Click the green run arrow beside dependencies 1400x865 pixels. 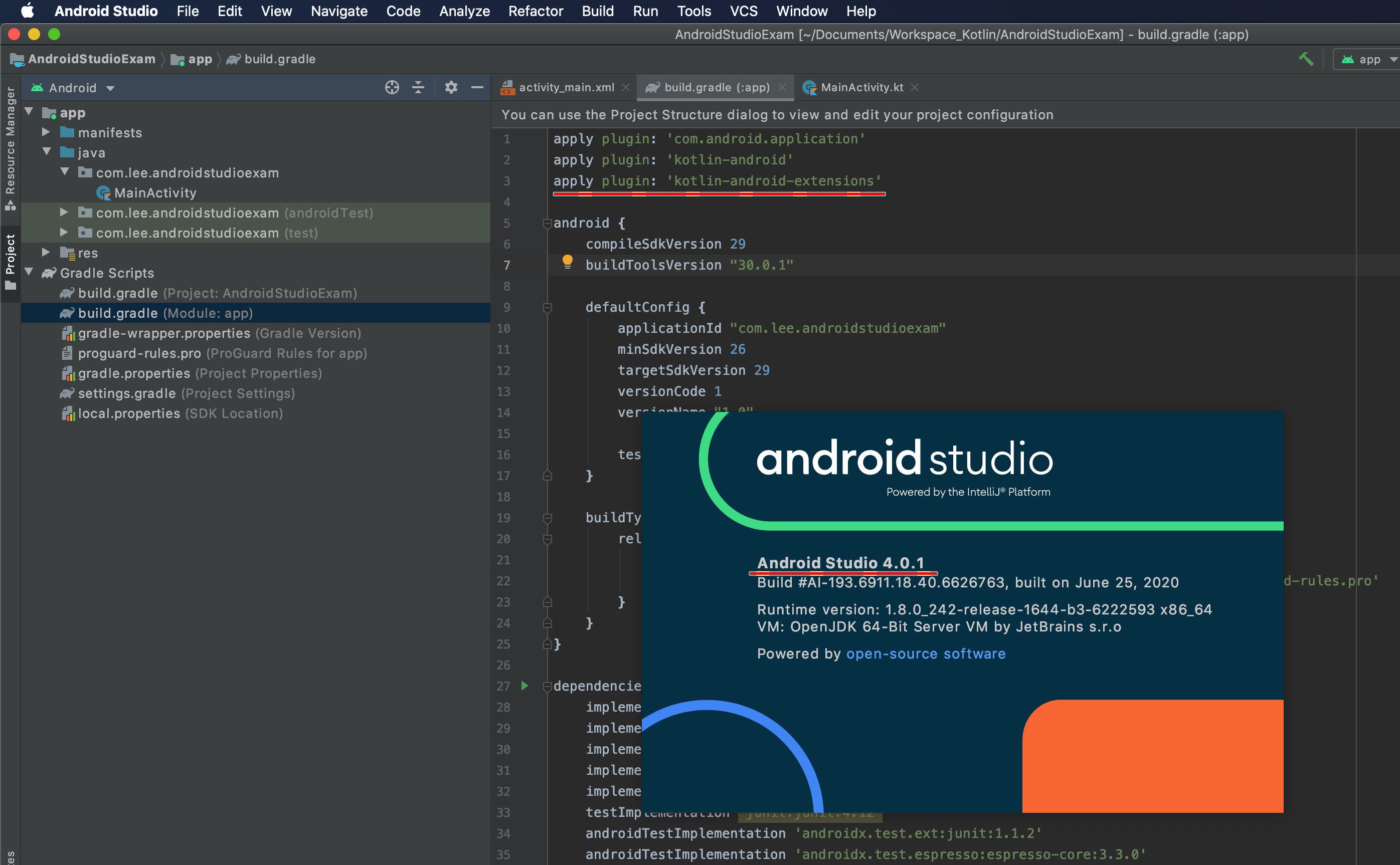pos(524,686)
